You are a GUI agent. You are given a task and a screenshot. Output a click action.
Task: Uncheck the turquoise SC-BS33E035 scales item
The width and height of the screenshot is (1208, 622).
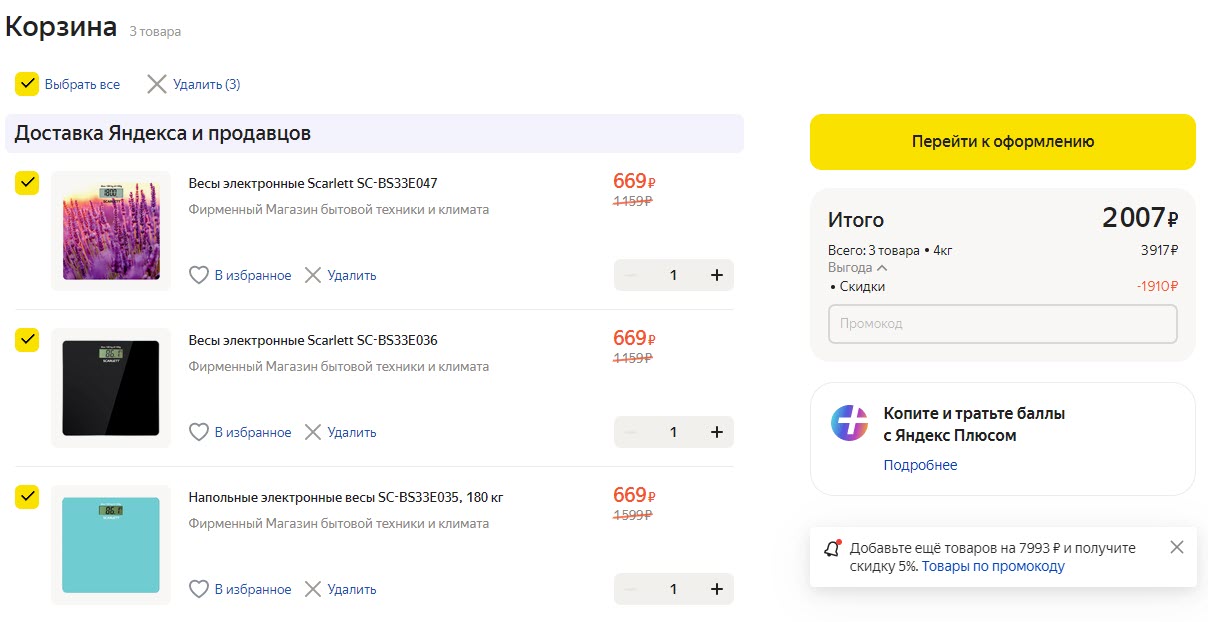point(27,497)
